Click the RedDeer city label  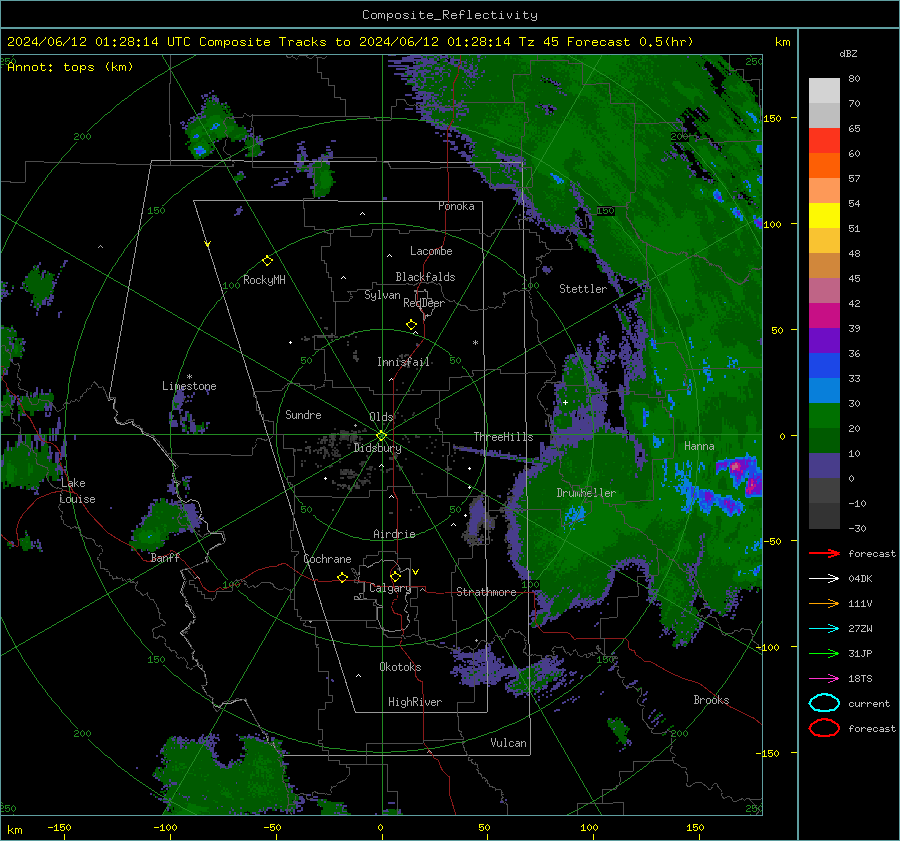(x=424, y=303)
